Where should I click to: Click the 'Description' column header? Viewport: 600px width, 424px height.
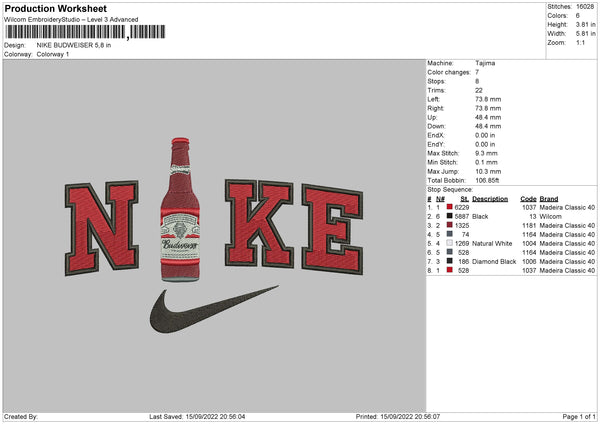[x=490, y=199]
